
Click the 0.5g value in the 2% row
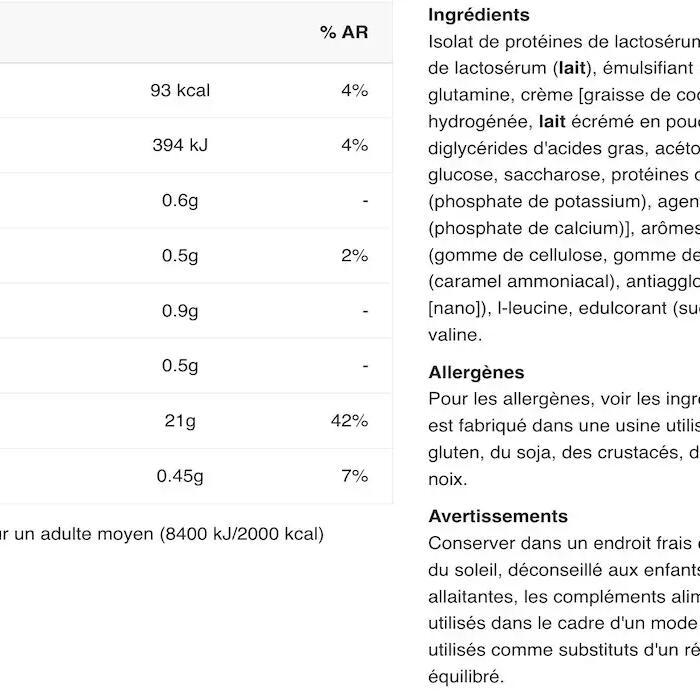tap(180, 256)
